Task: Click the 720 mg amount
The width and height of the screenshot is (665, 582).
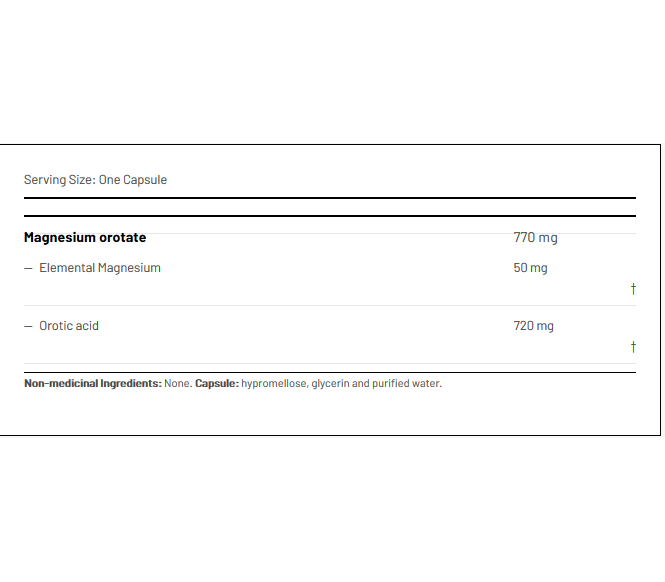Action: pyautogui.click(x=533, y=326)
